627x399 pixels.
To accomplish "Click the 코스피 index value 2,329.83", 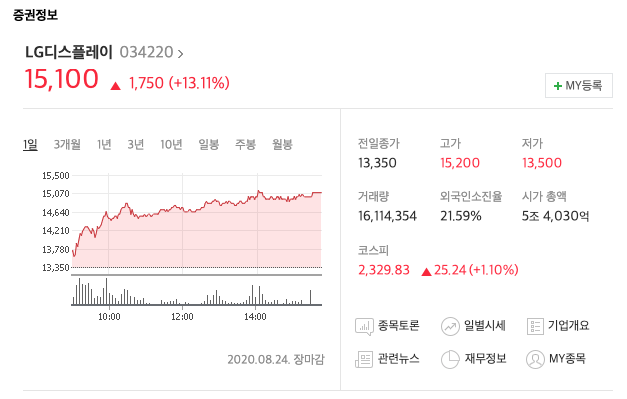I will [x=384, y=270].
